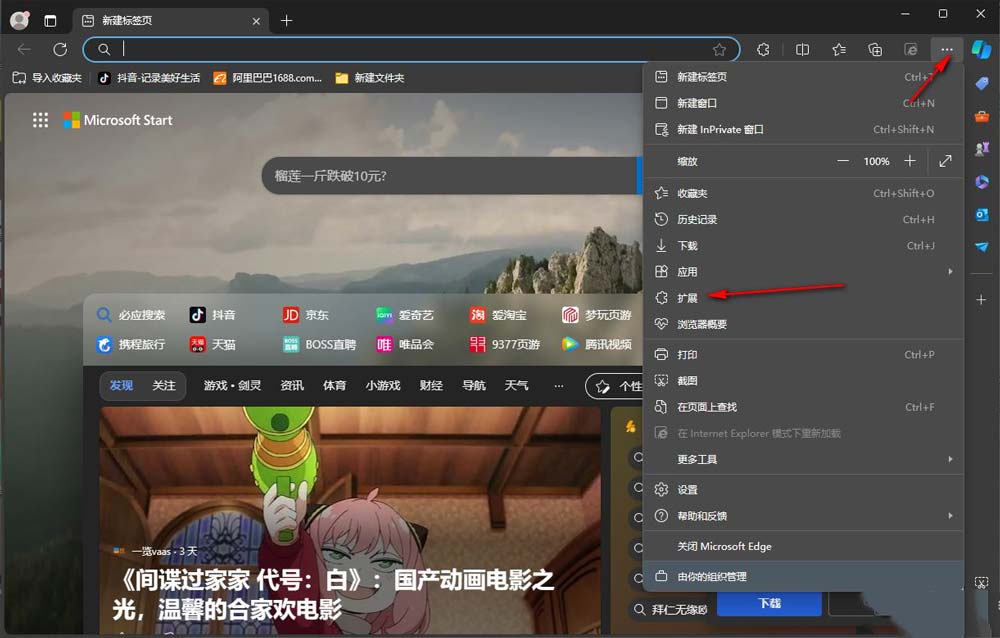Click the blue 下载 button
Image resolution: width=1000 pixels, height=638 pixels.
click(x=769, y=603)
